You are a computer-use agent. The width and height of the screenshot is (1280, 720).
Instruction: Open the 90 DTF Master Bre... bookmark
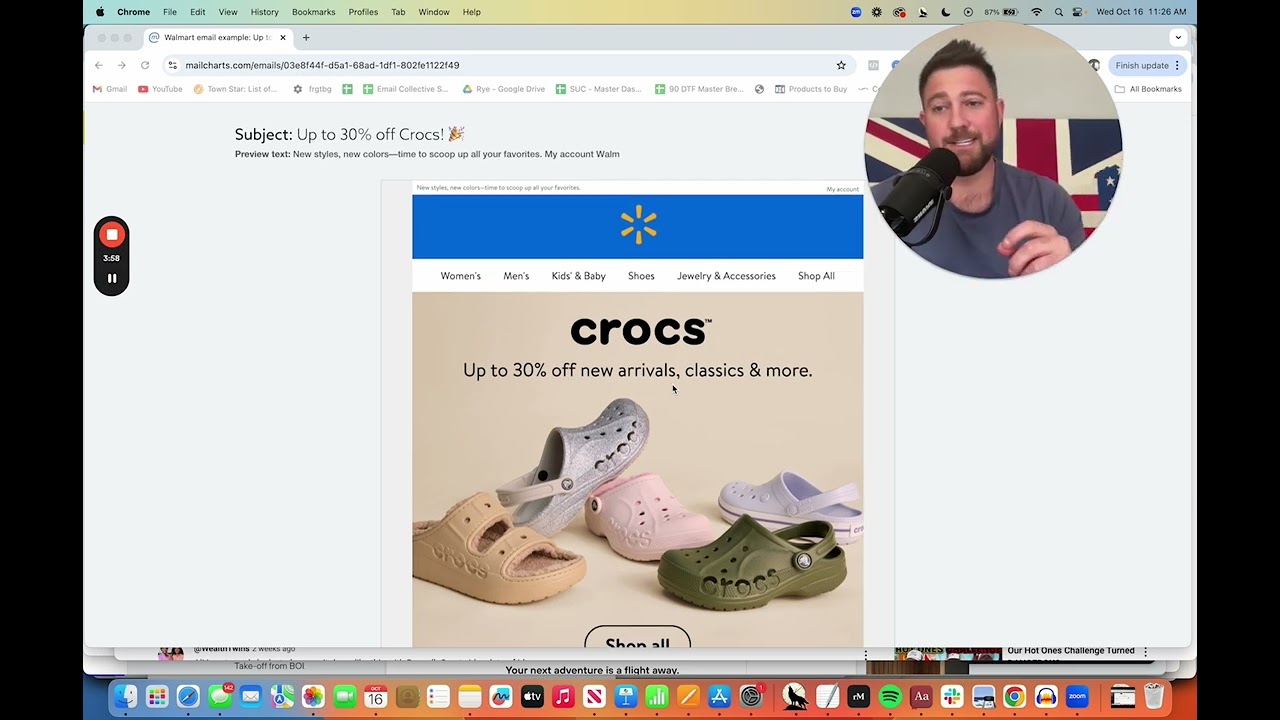(x=699, y=89)
